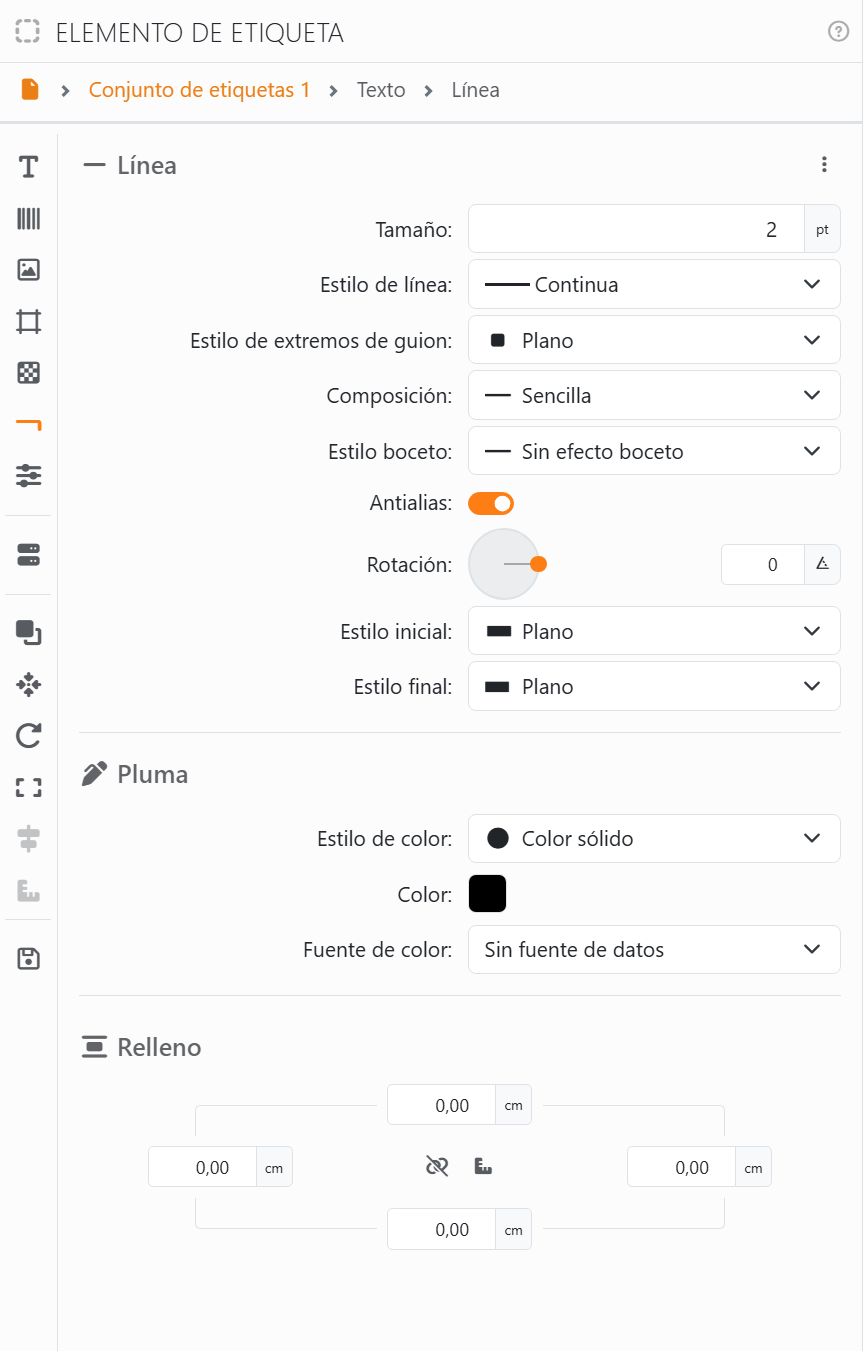Open the Fuente de color dropdown
863x1351 pixels.
point(654,950)
